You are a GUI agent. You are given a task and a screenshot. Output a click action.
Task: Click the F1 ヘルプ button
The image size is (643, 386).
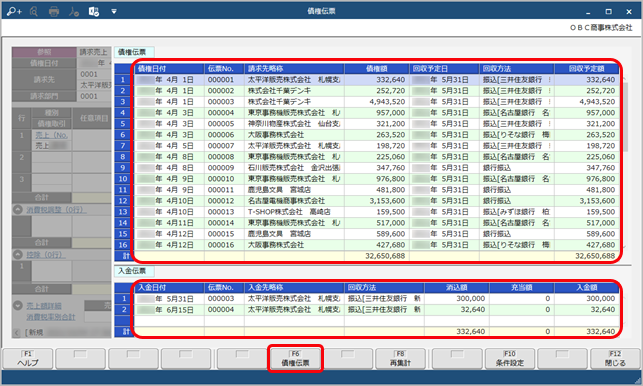point(28,359)
